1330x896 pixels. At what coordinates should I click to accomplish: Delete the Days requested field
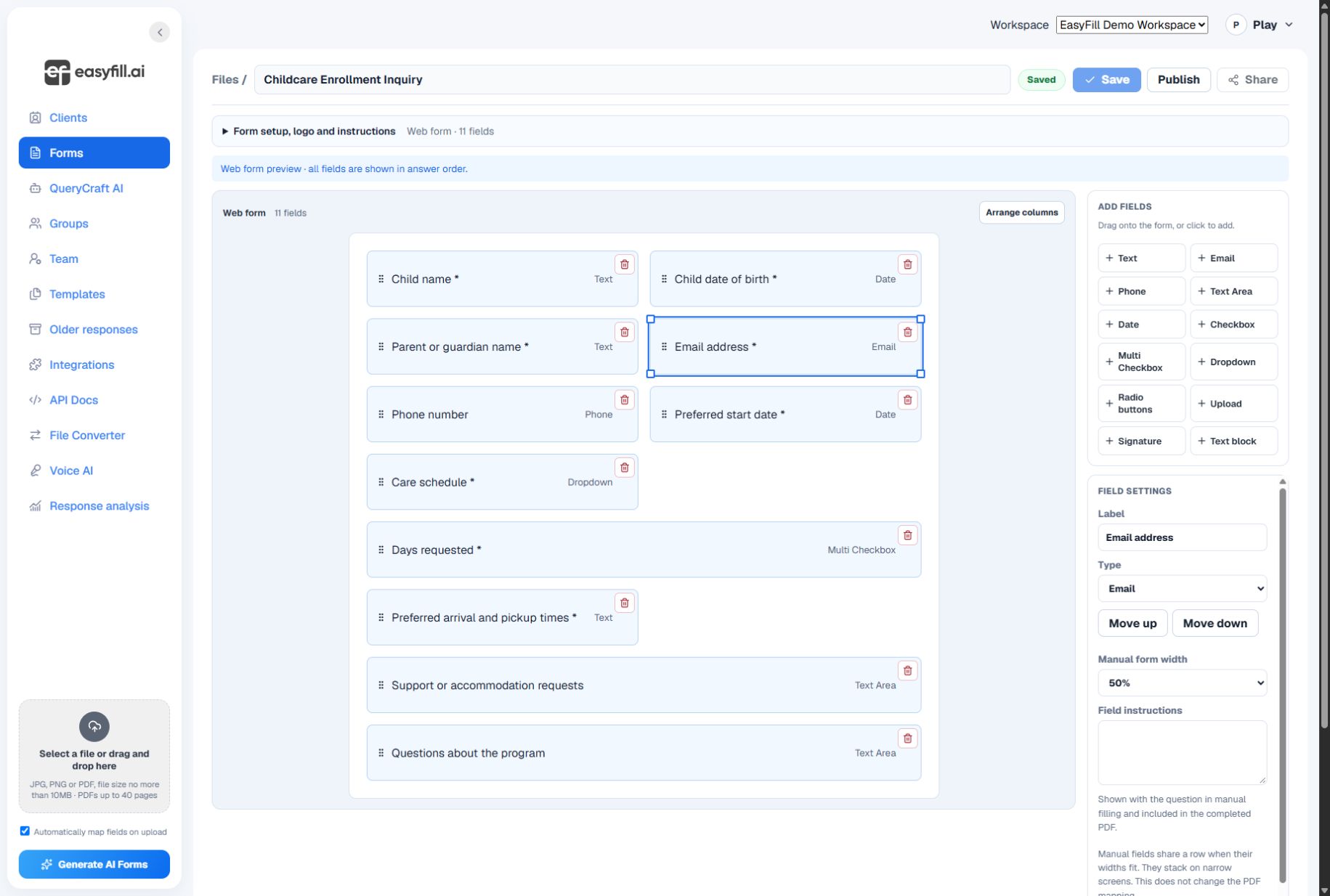pyautogui.click(x=907, y=535)
